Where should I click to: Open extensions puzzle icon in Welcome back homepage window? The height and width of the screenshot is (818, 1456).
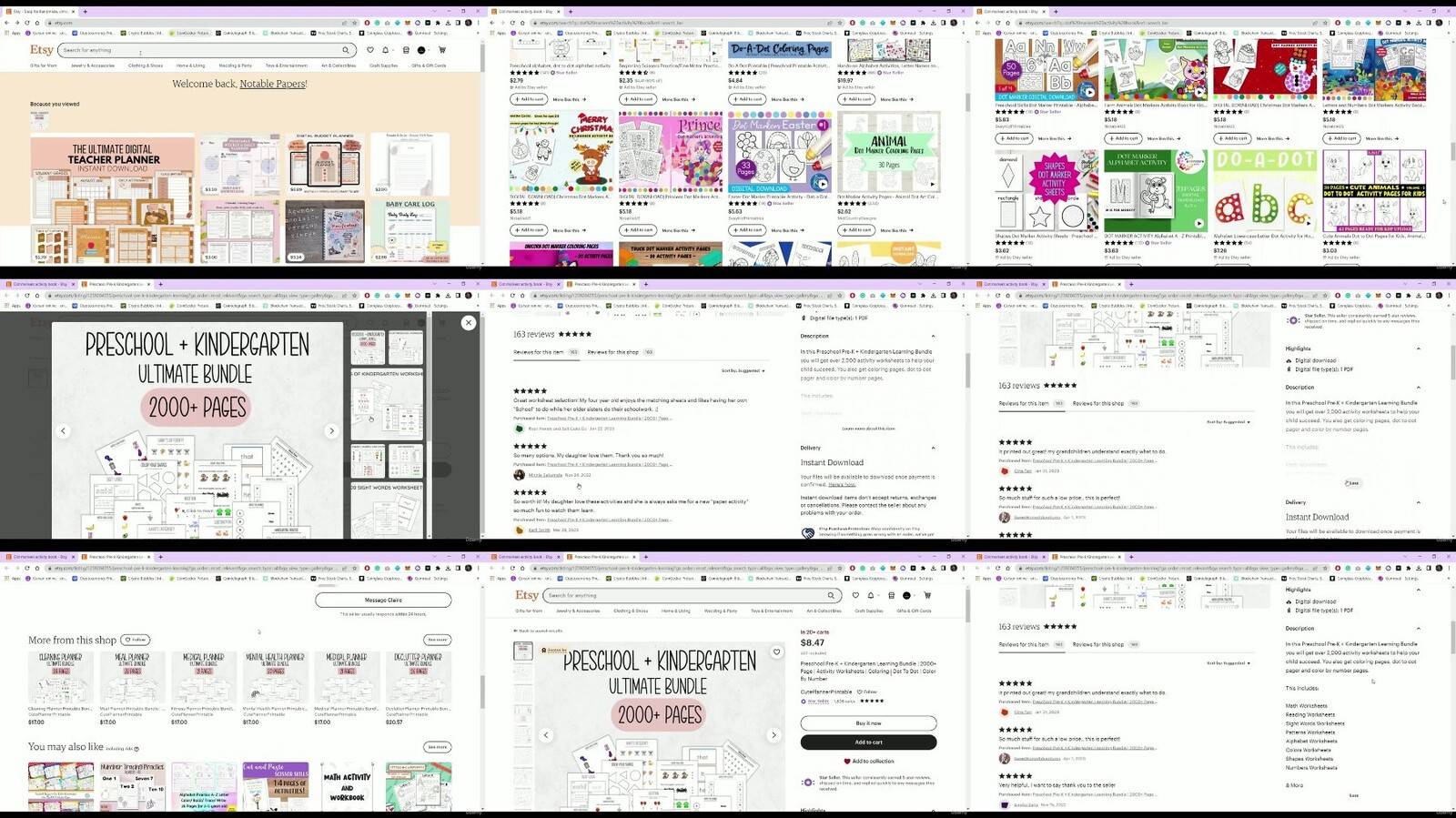438,23
